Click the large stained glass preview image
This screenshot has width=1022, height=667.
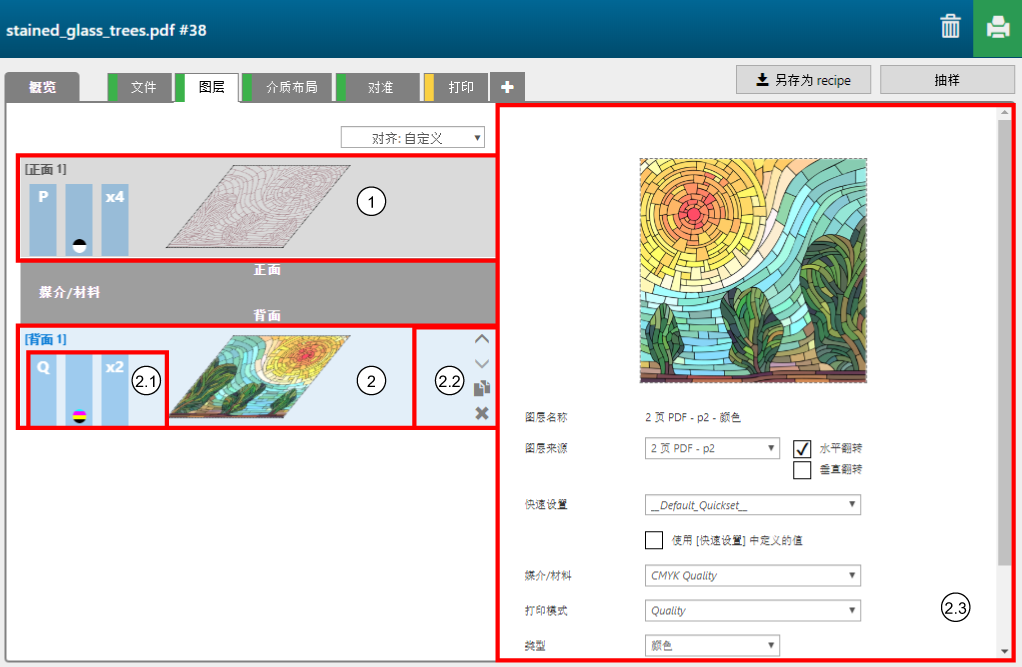(753, 270)
